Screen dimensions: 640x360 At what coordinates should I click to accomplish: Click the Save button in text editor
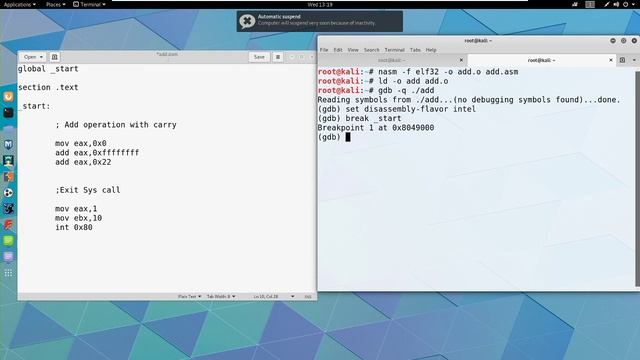pyautogui.click(x=259, y=57)
